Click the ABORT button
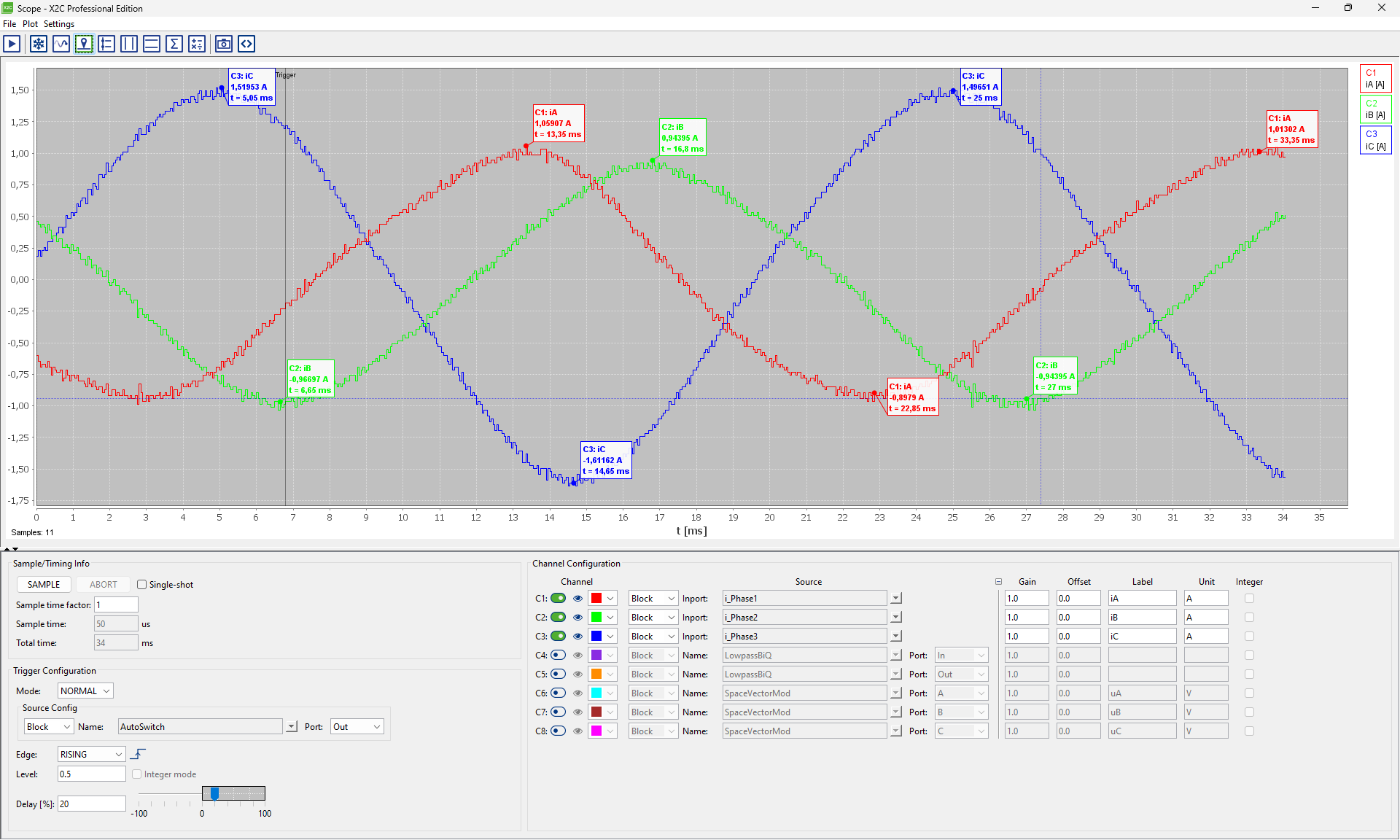The height and width of the screenshot is (840, 1400). pyautogui.click(x=104, y=585)
